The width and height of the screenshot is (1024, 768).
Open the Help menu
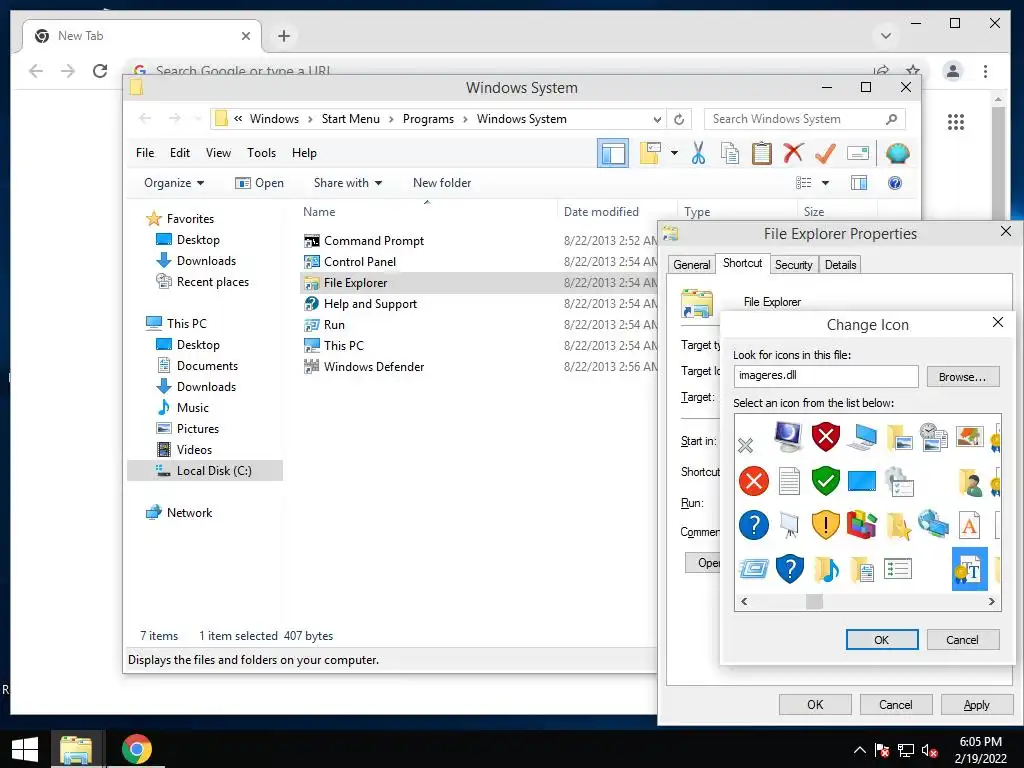coord(304,153)
